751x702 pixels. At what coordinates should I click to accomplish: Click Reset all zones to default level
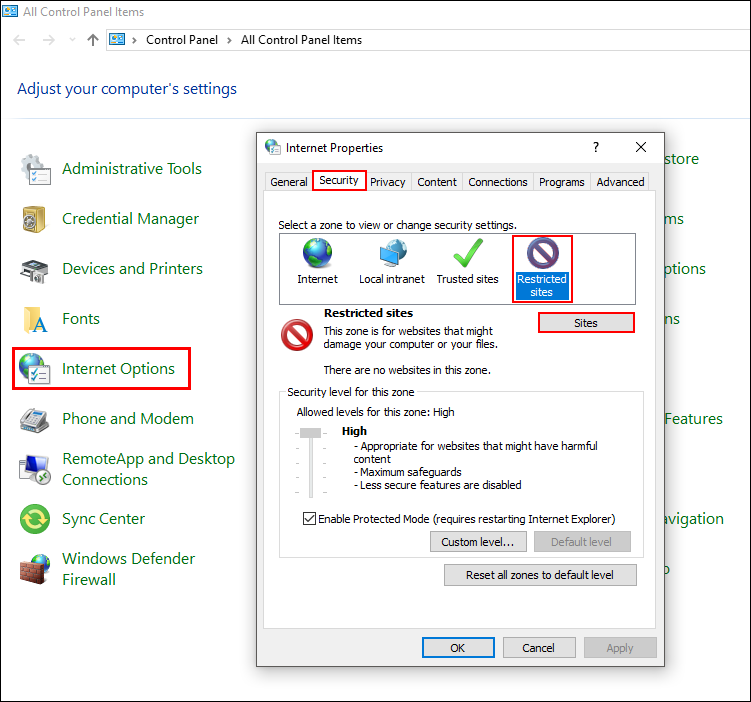coord(540,575)
